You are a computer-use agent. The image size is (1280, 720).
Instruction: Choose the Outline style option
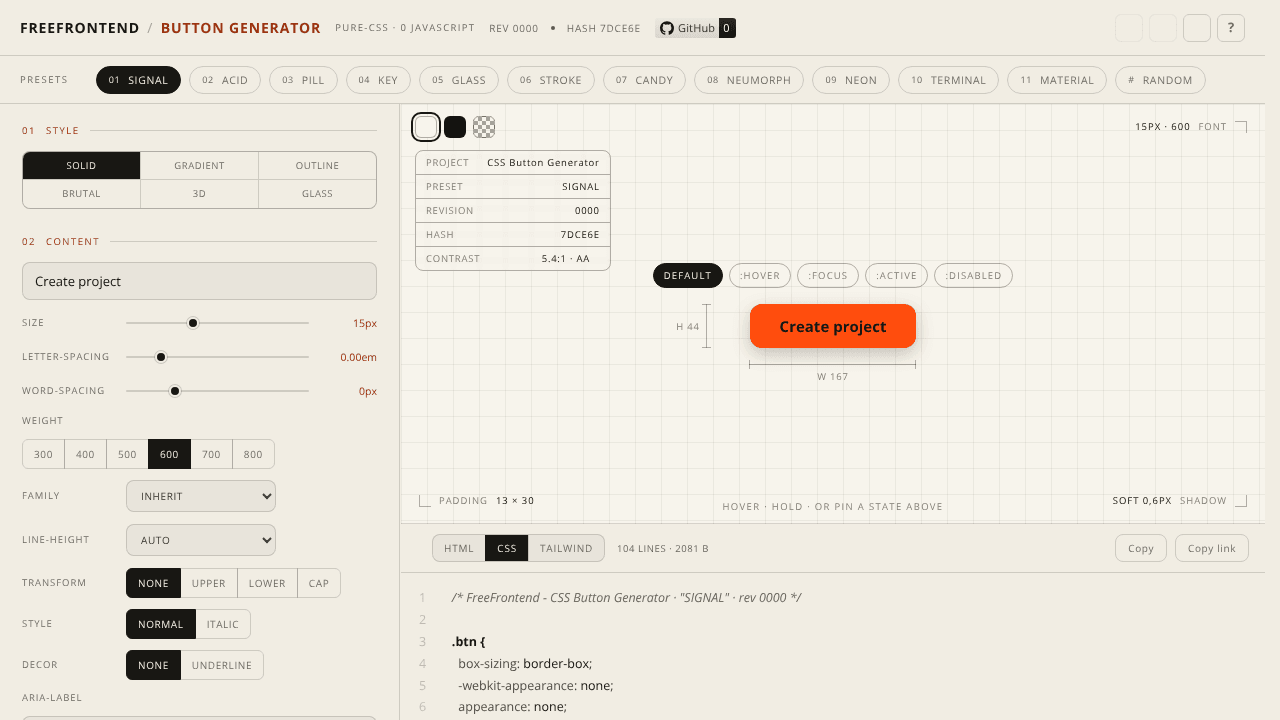tap(317, 166)
